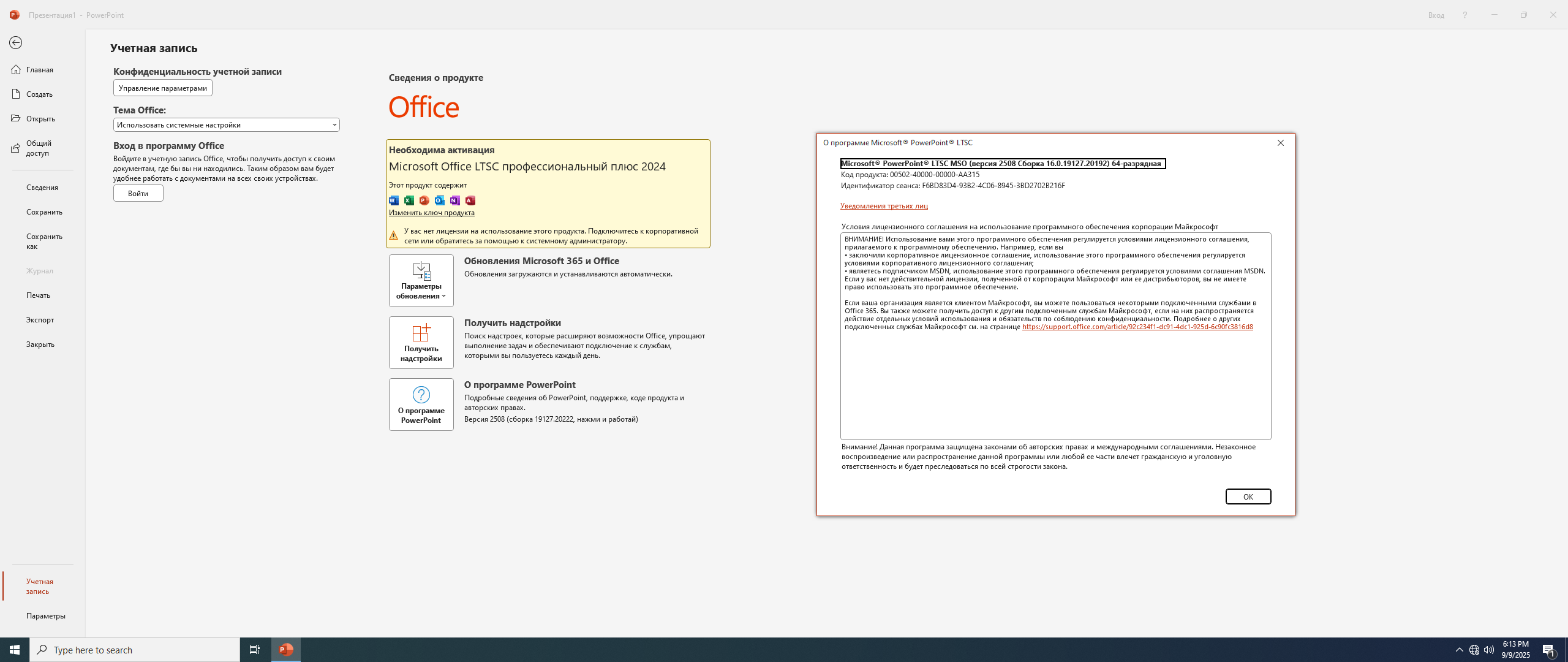Open the Печать page
Viewport: 1568px width, 662px height.
coord(42,295)
